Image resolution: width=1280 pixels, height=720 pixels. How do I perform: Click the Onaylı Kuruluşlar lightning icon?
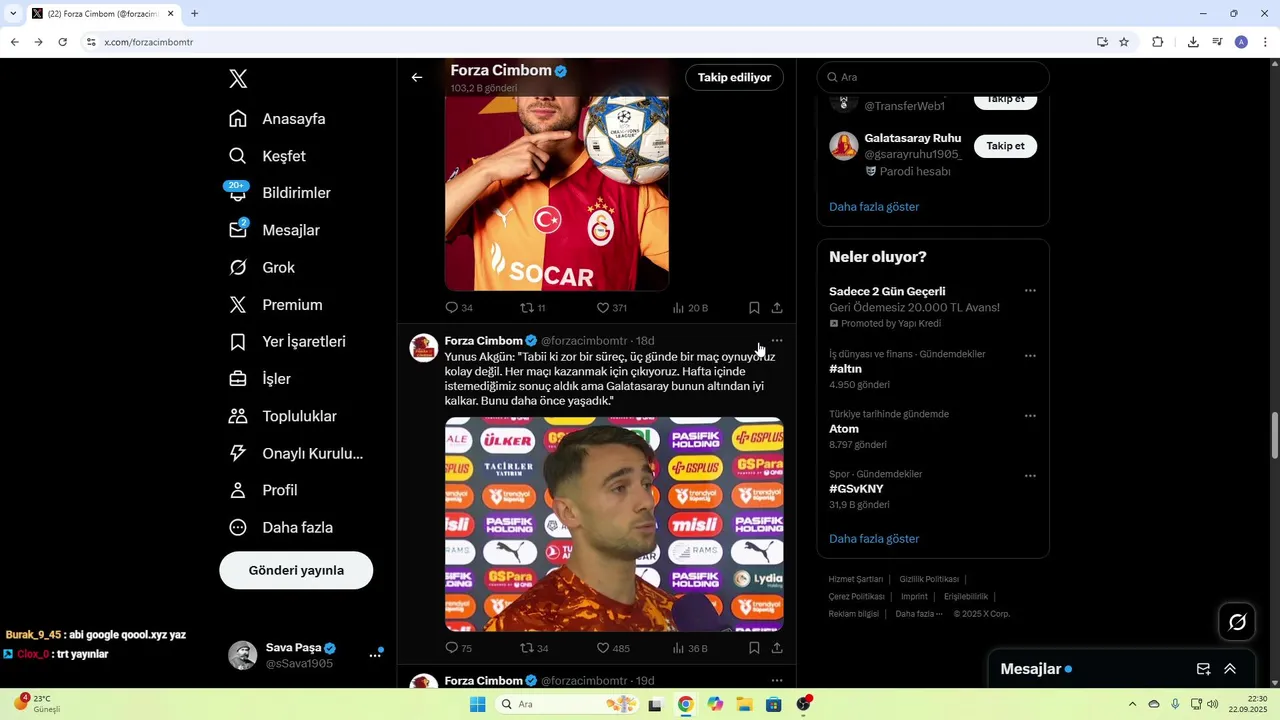coord(238,453)
